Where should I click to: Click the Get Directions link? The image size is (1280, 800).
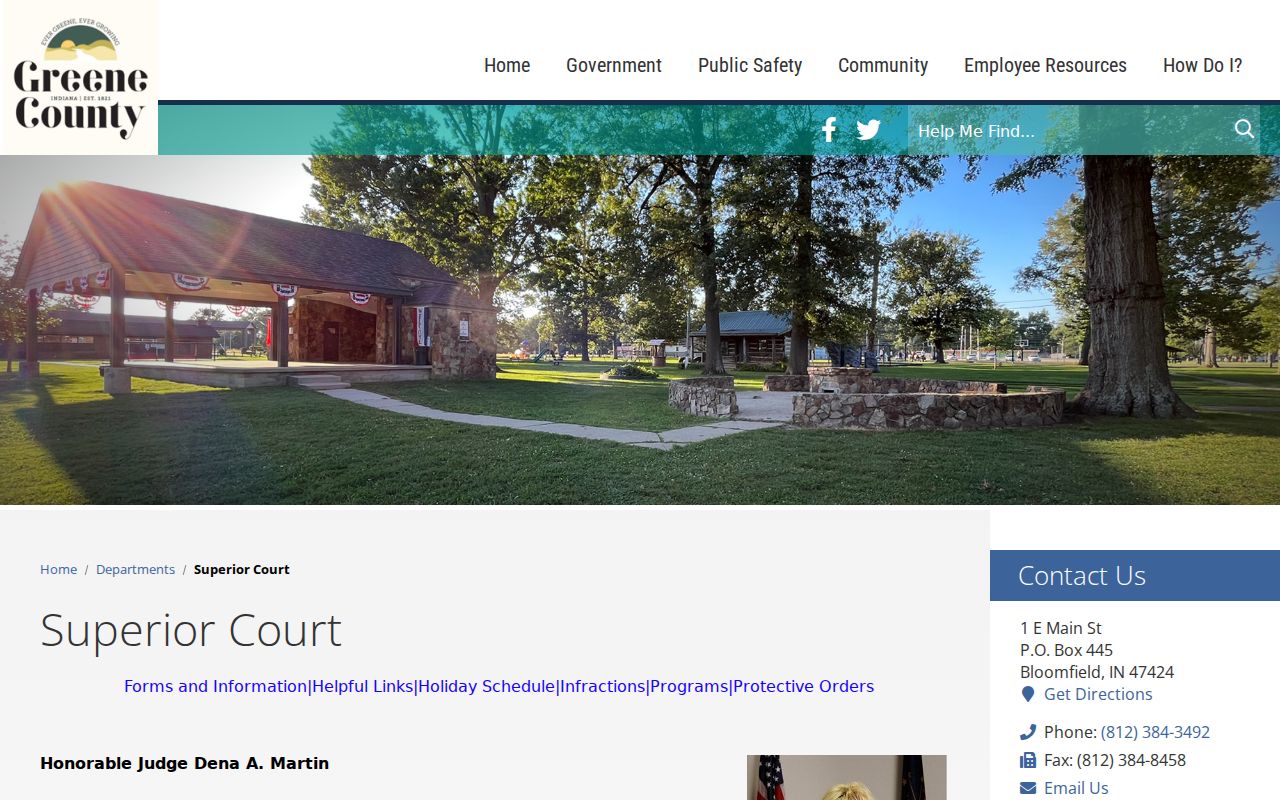click(x=1098, y=694)
